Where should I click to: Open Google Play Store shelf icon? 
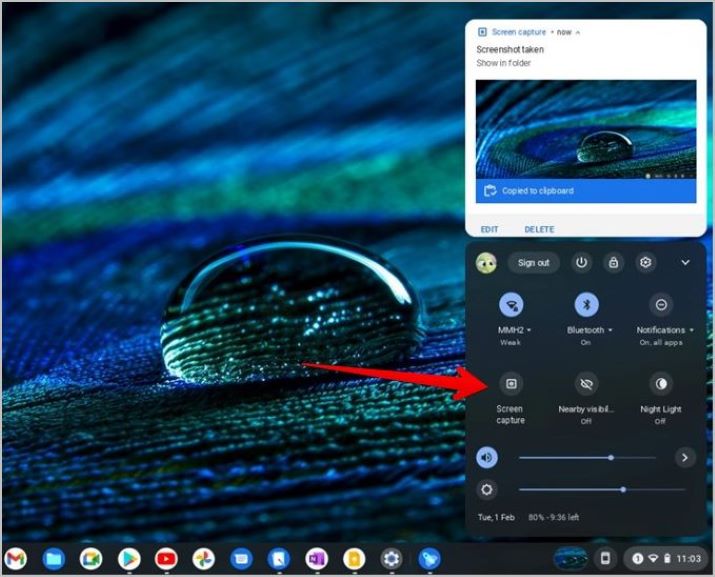(129, 559)
